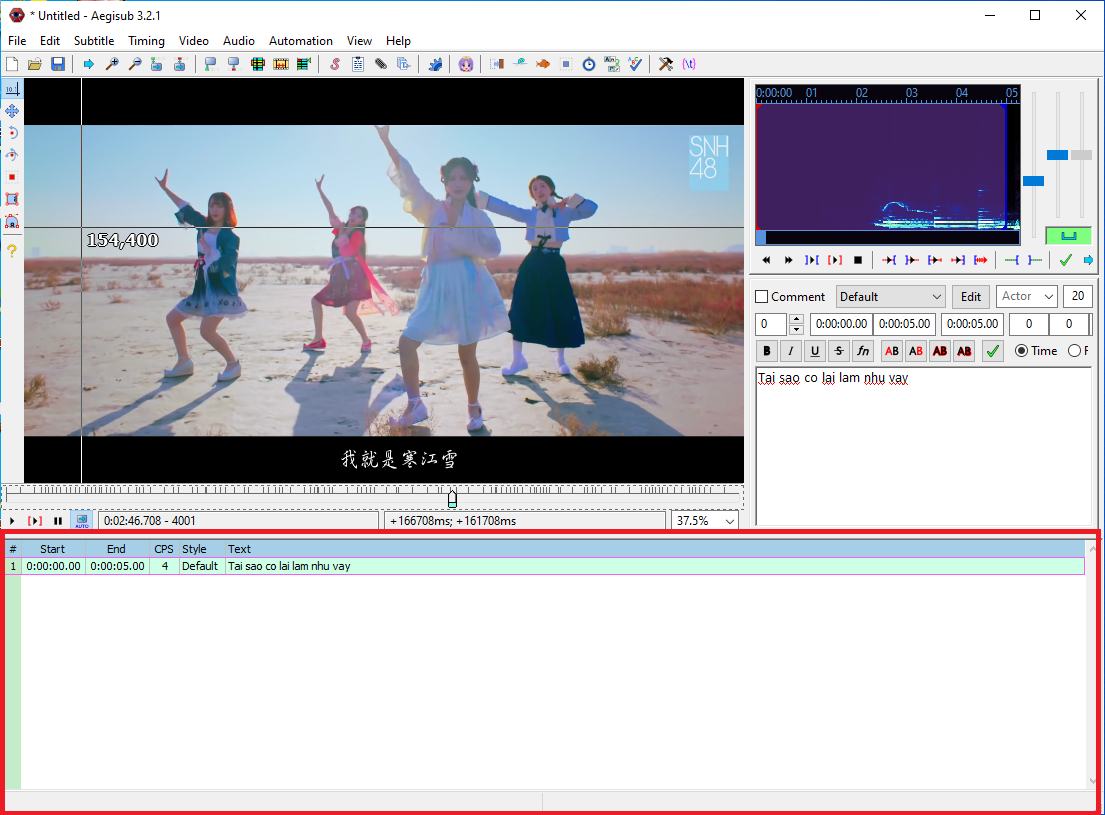The image size is (1105, 815).
Task: Click the Edit style button
Action: [970, 297]
